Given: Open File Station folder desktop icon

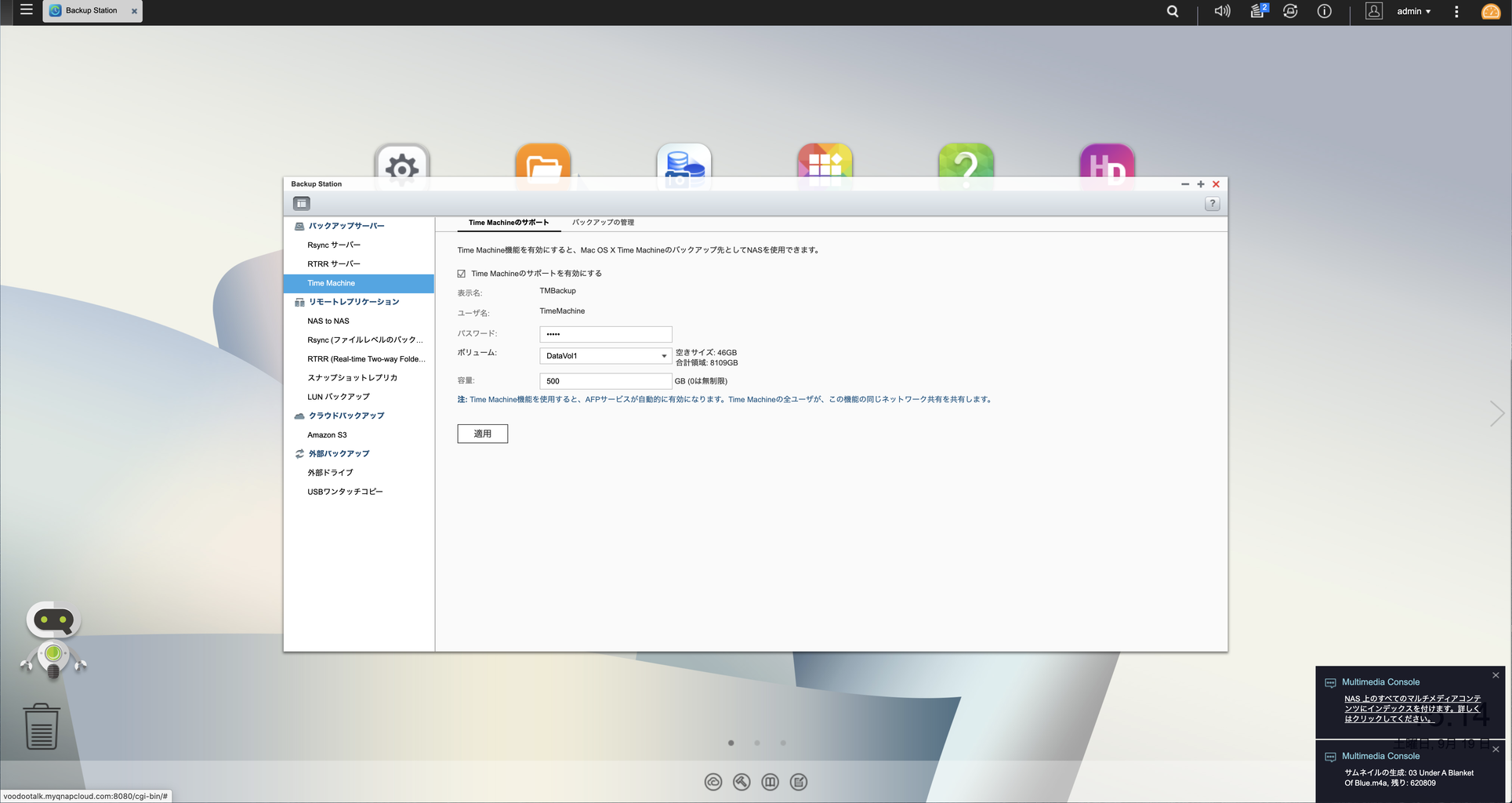Looking at the screenshot, I should pos(543,166).
